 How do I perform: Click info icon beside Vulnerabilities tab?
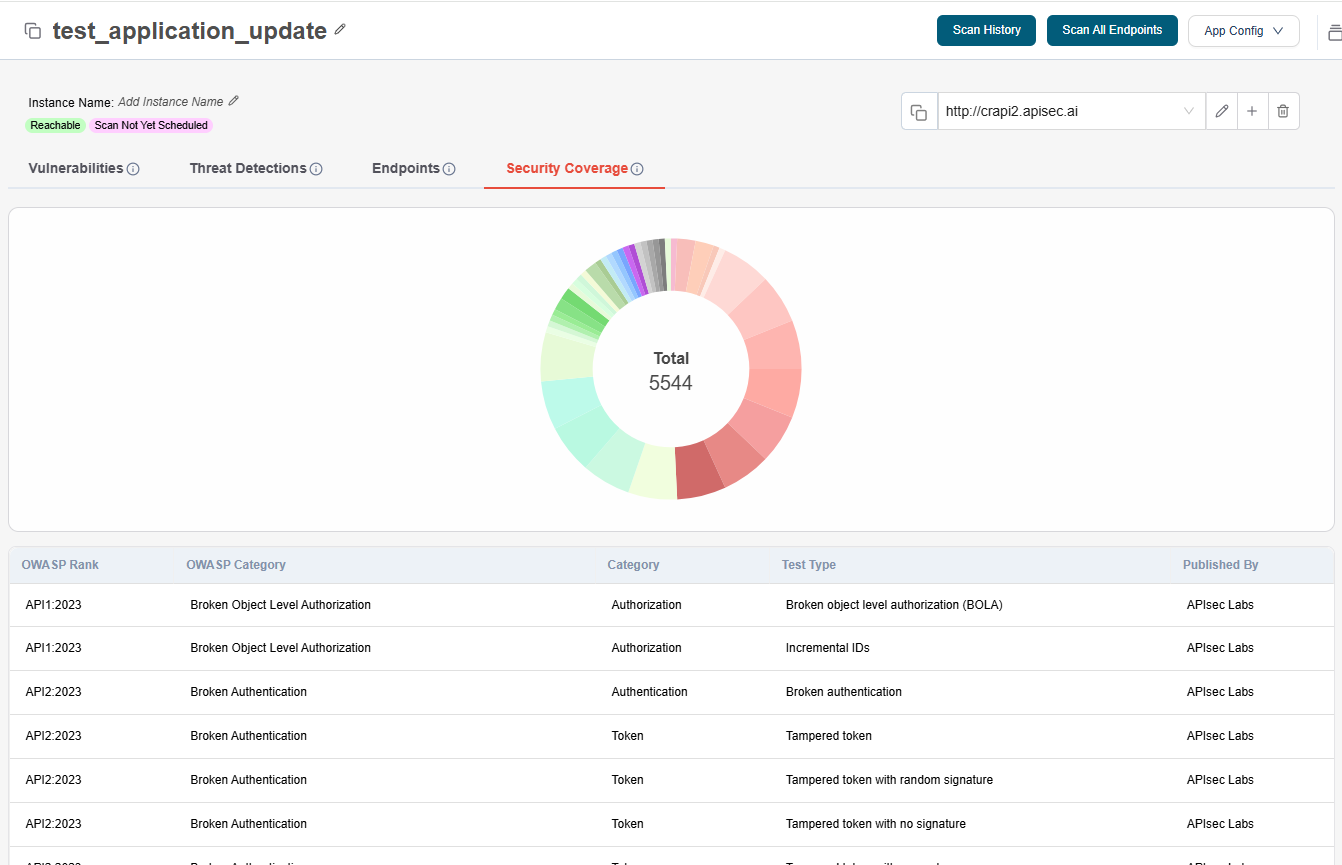133,169
